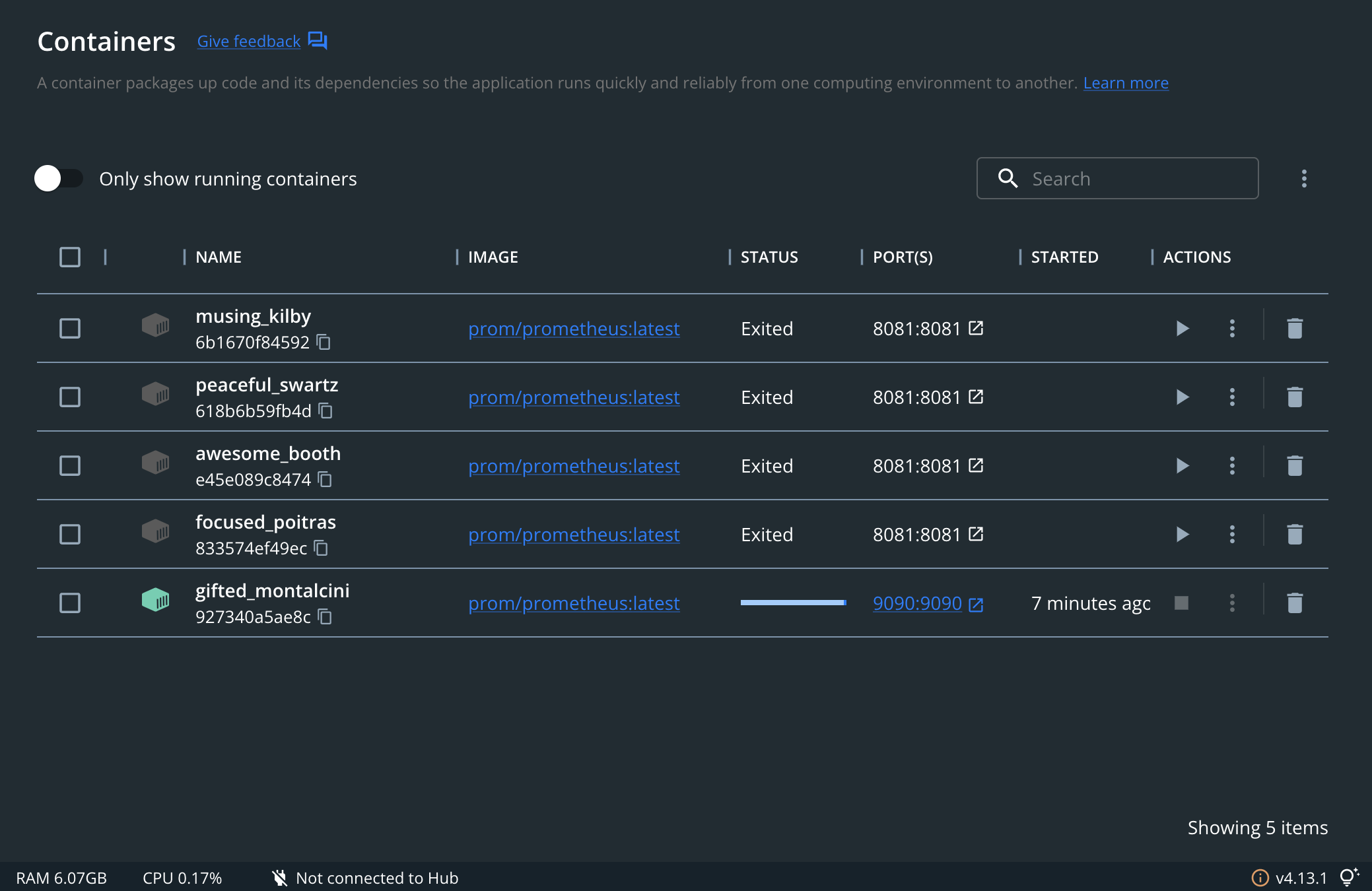The image size is (1372, 891).
Task: Open the list options overflow menu
Action: click(x=1304, y=178)
